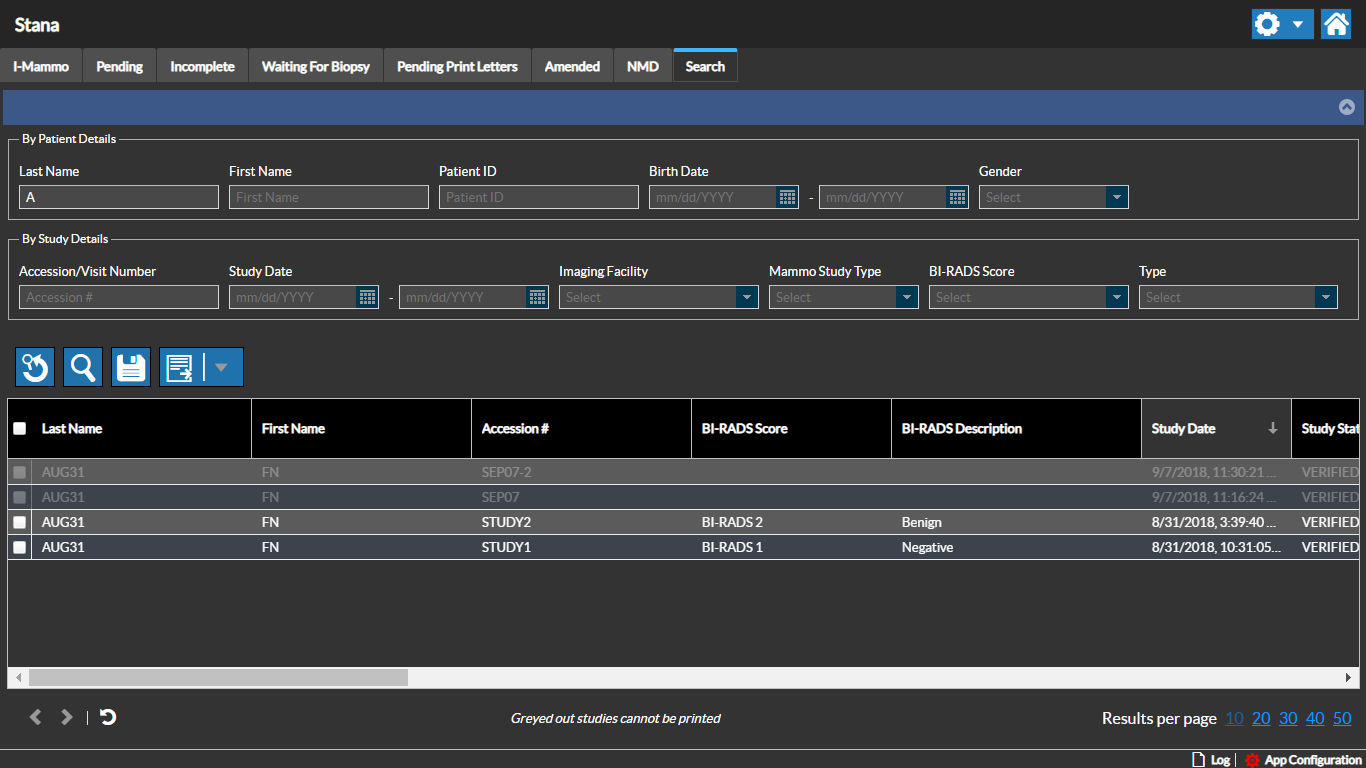1366x768 pixels.
Task: Check the select-all header checkbox
Action: click(x=20, y=429)
